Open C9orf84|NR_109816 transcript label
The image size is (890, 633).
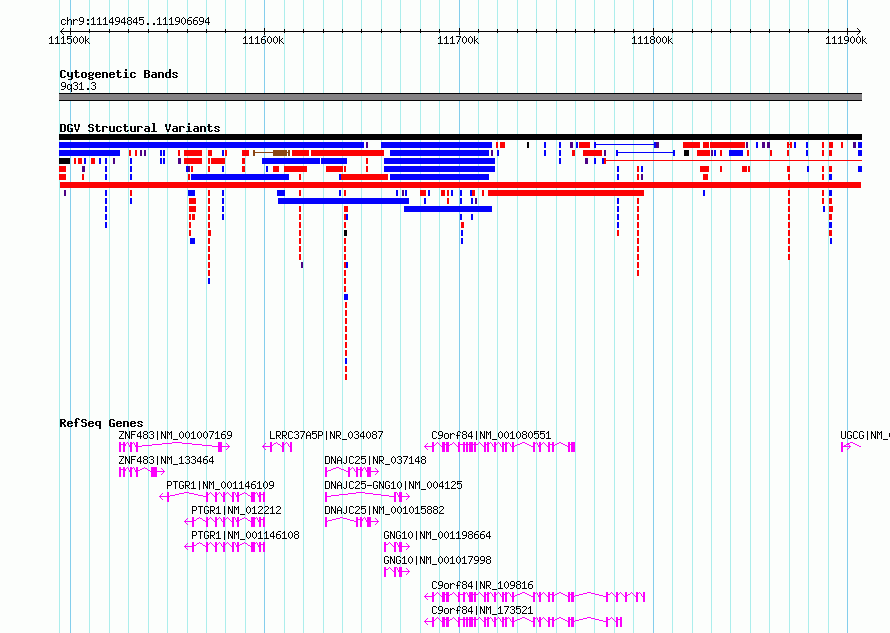tap(482, 585)
